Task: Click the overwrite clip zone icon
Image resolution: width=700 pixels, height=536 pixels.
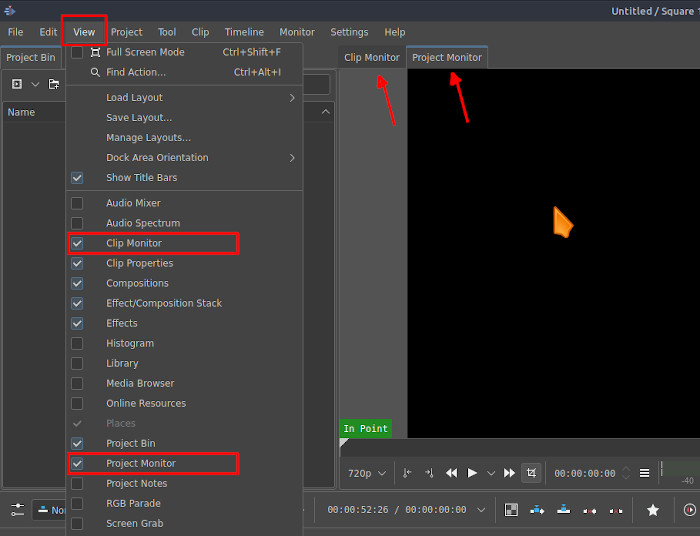Action: [x=563, y=510]
